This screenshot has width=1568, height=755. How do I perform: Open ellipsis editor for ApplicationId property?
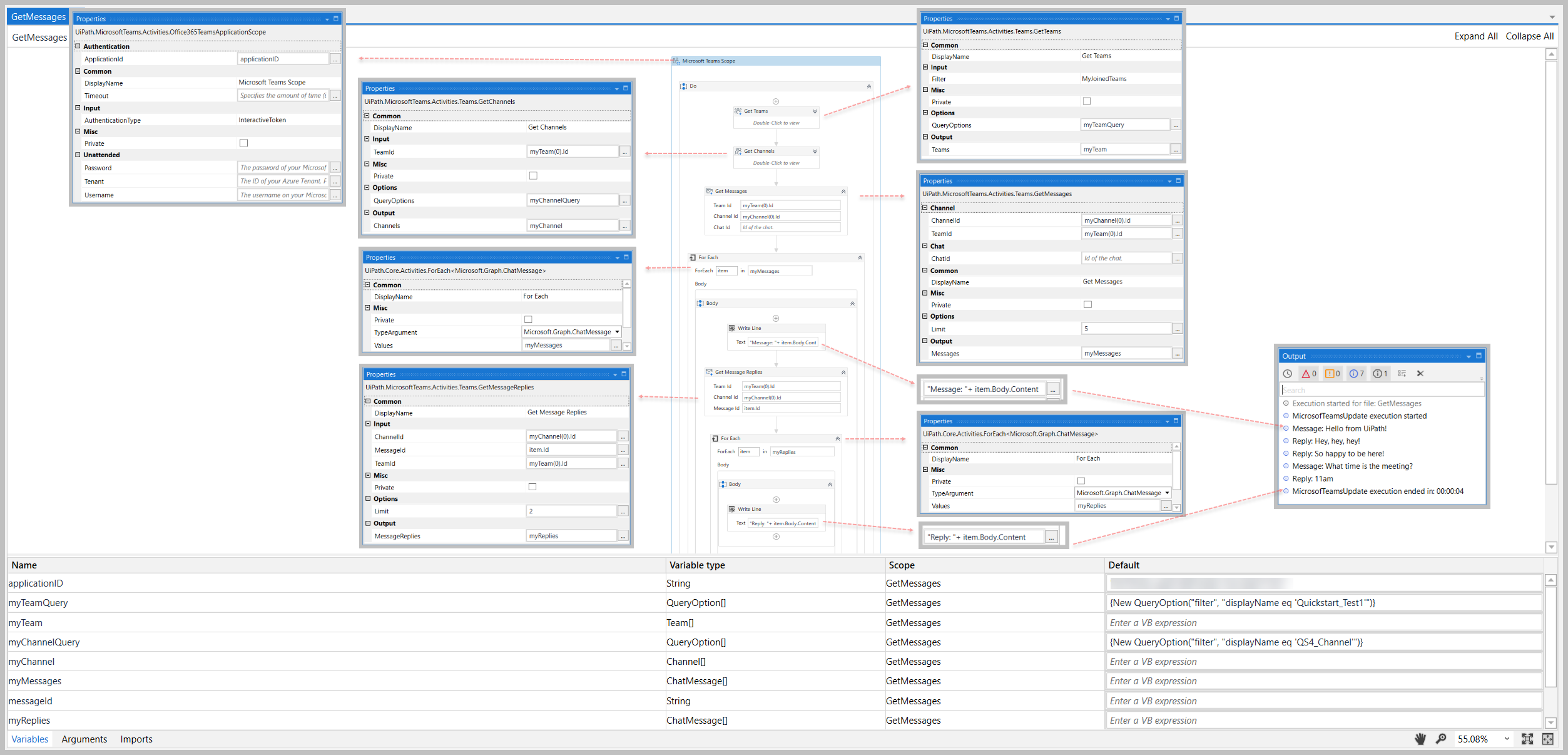point(335,59)
